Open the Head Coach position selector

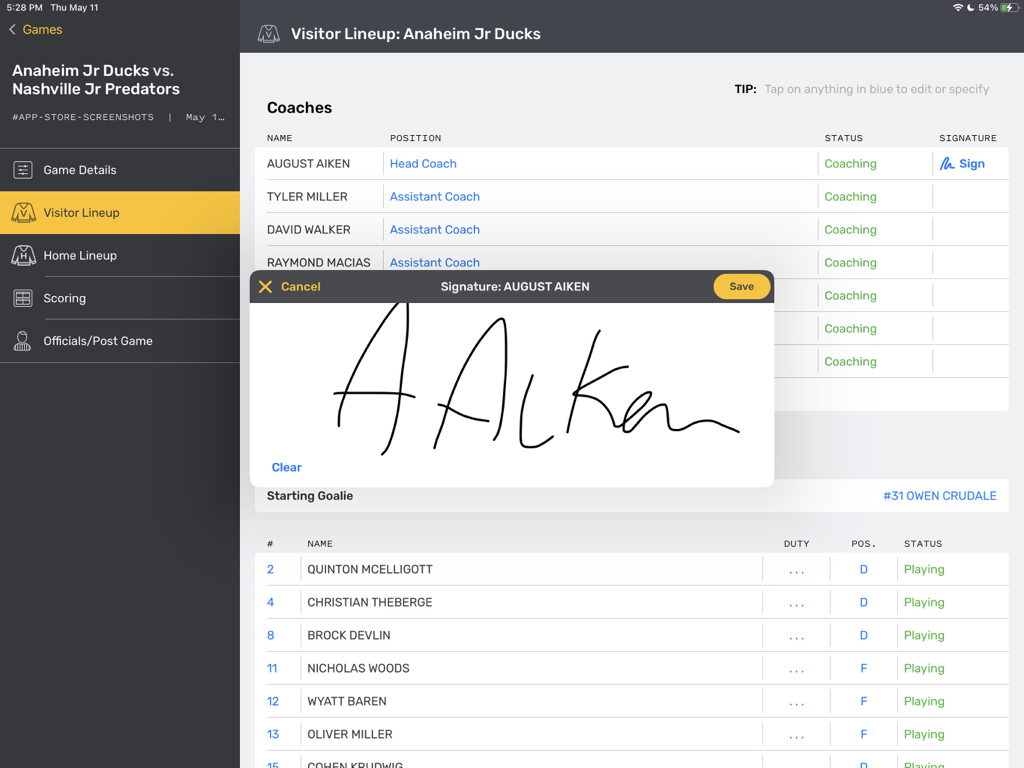(423, 163)
